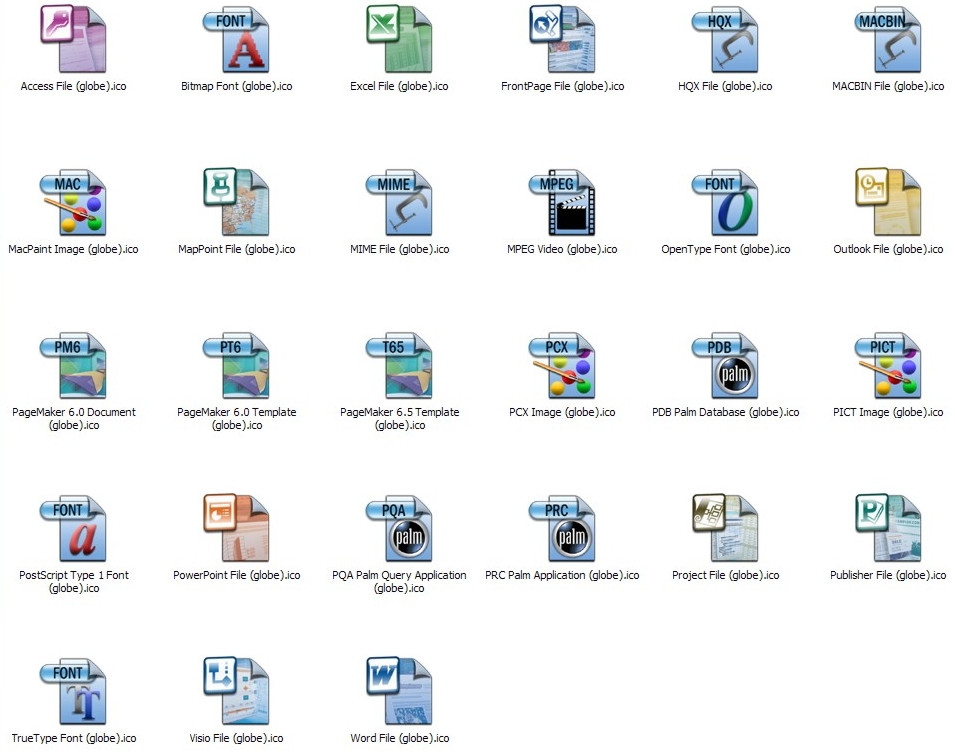Click the 'PageMaker 6.0 Template (globe).ico' filename
This screenshot has width=955, height=752.
tap(236, 419)
